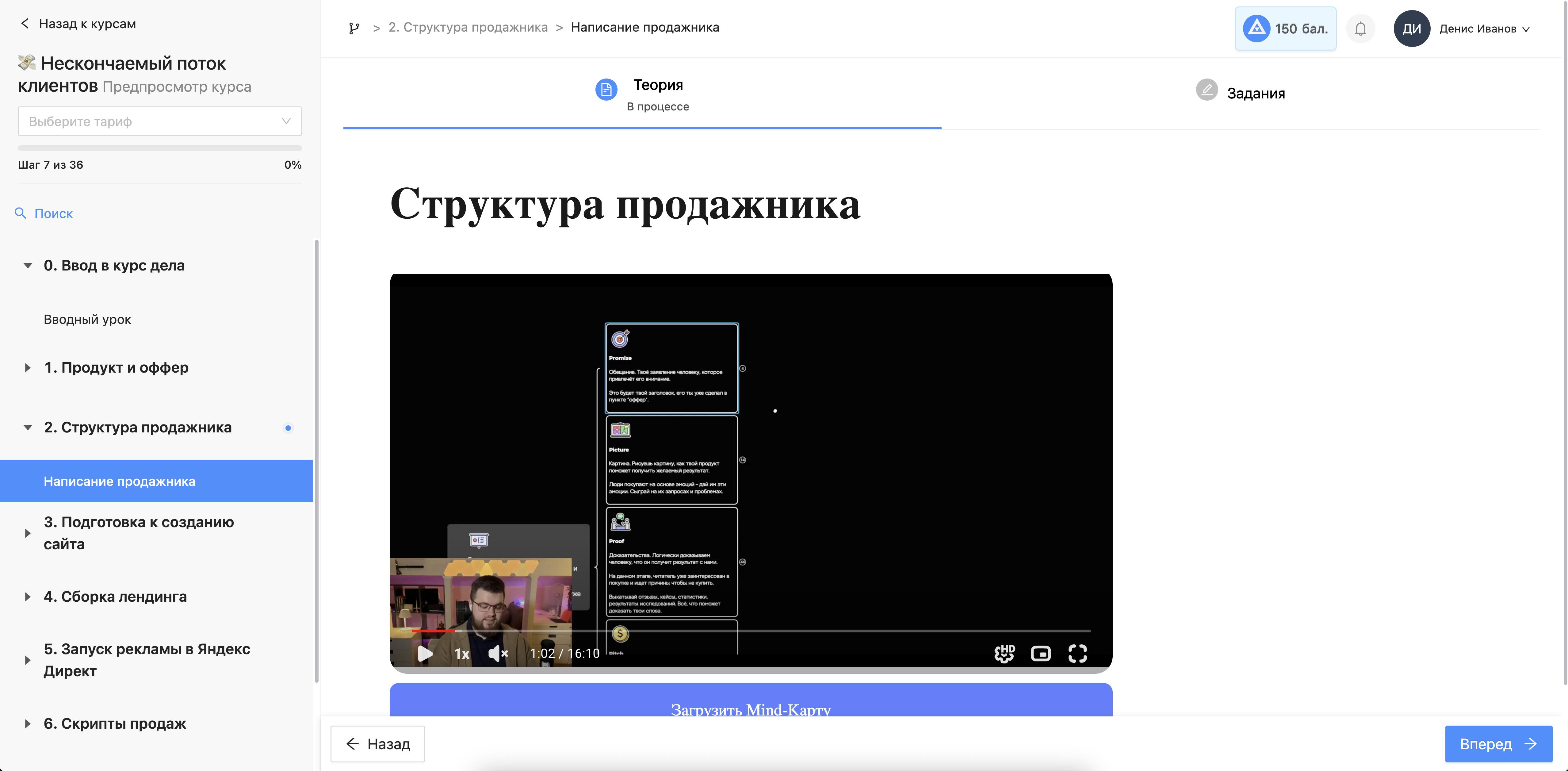Change playback speed 1x
Viewport: 1568px width, 771px height.
(x=462, y=654)
